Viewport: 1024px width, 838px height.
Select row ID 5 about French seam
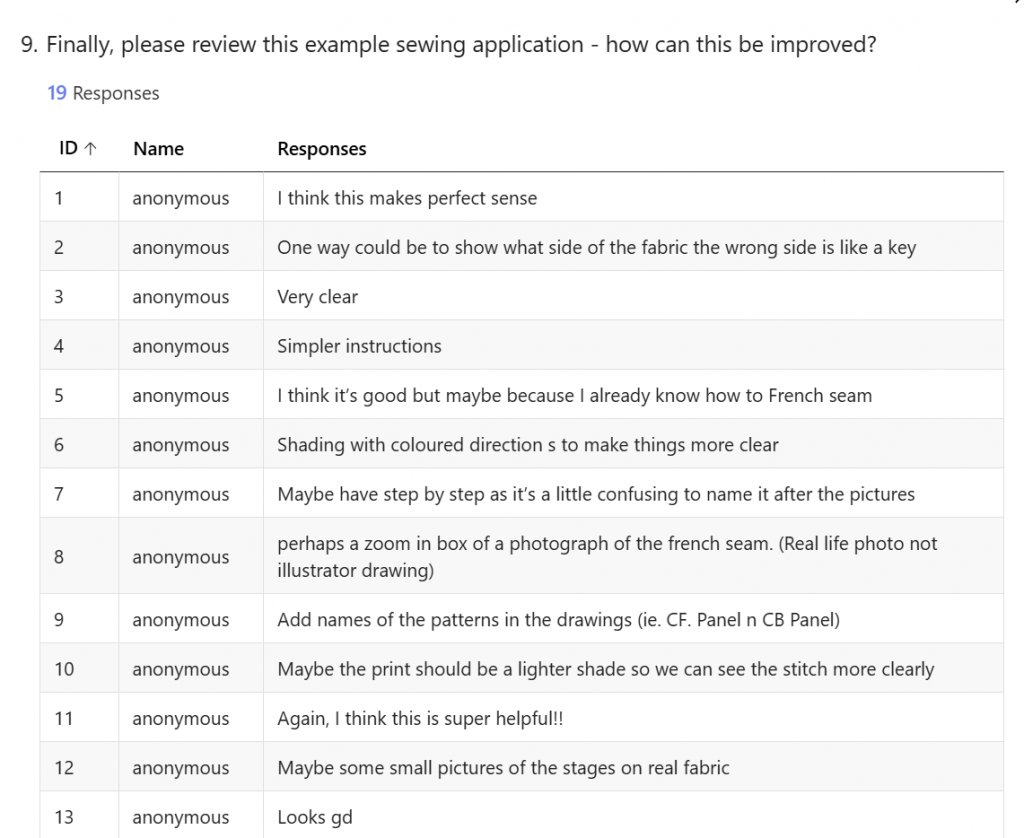[574, 396]
